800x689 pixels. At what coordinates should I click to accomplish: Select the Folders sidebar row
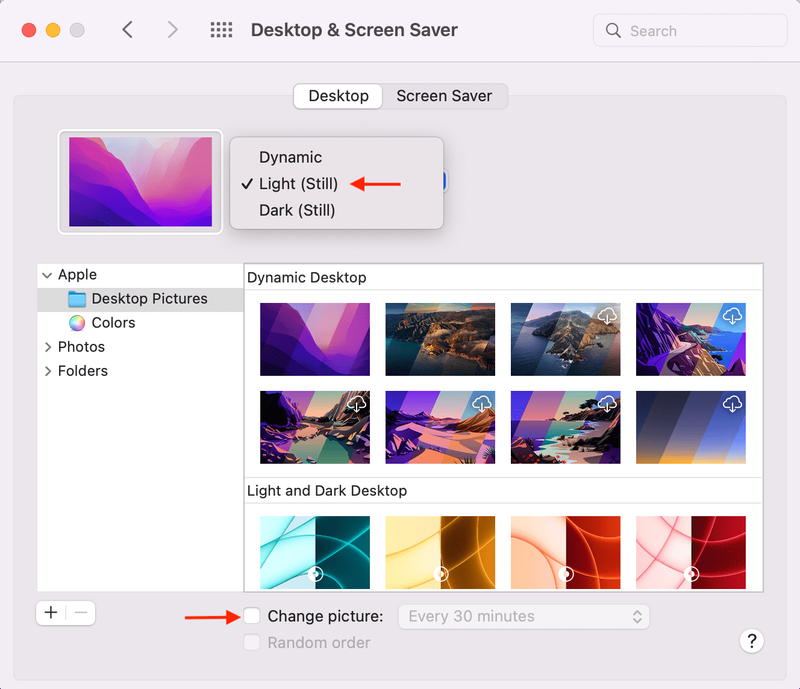point(140,371)
